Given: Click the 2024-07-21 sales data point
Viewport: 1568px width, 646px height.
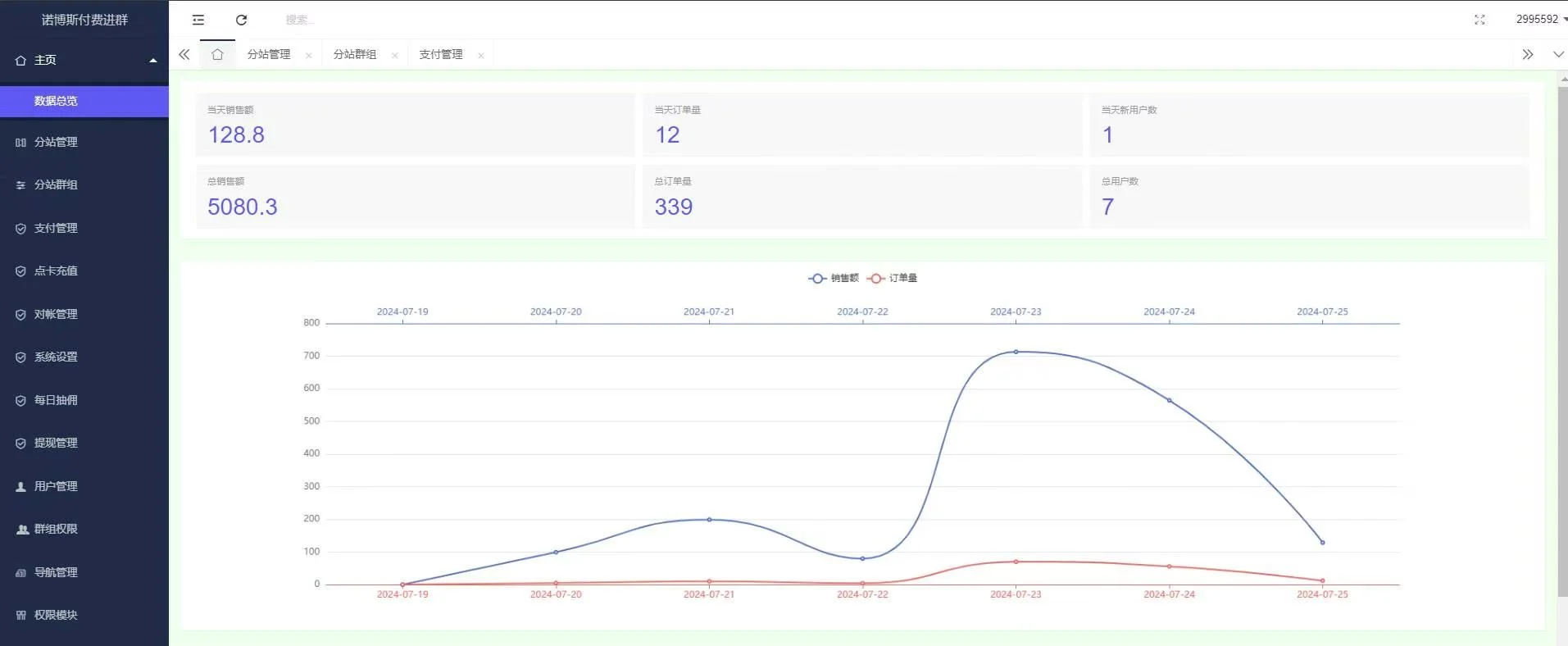Looking at the screenshot, I should tap(709, 519).
